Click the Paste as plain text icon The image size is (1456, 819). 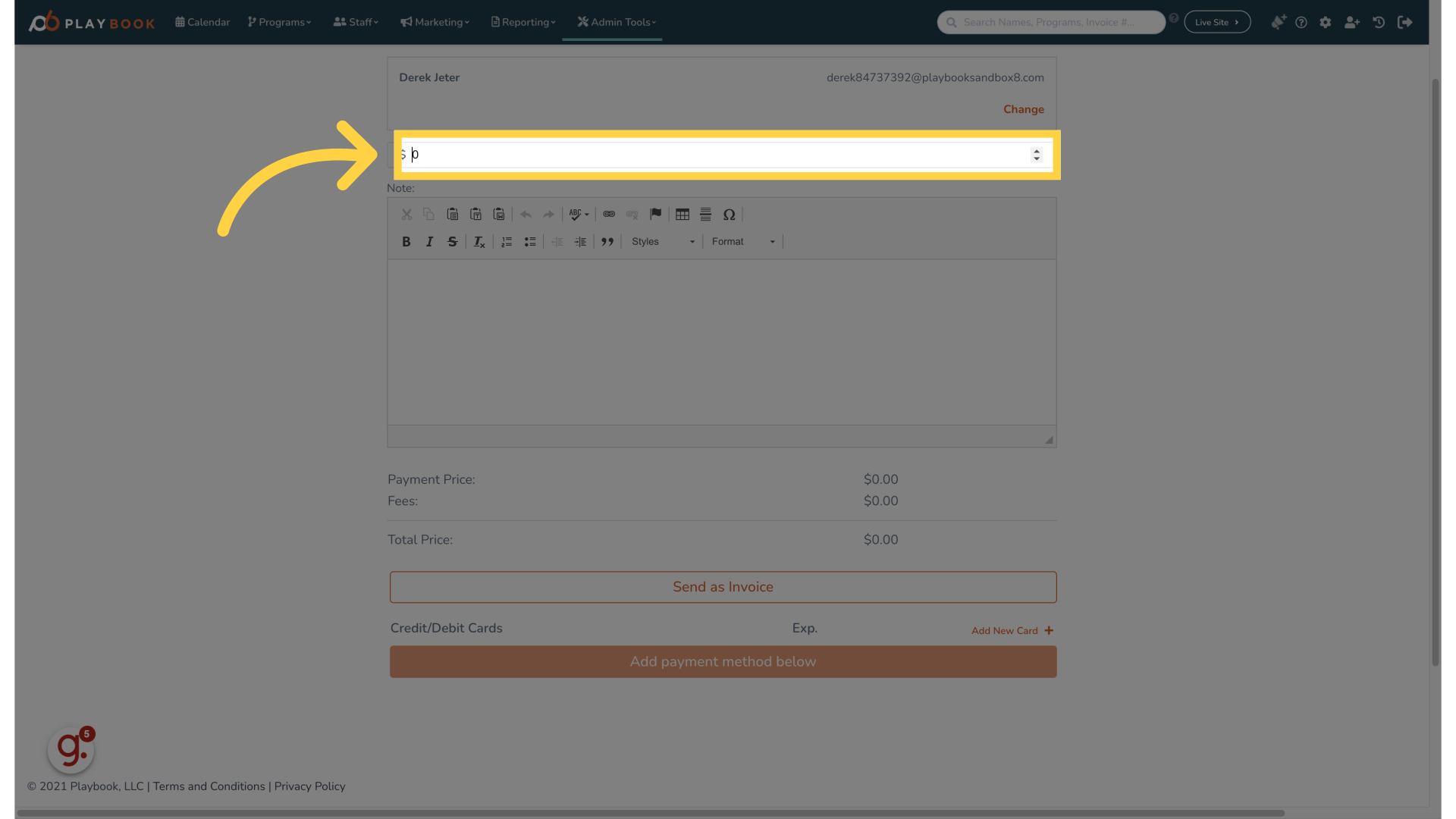click(476, 215)
